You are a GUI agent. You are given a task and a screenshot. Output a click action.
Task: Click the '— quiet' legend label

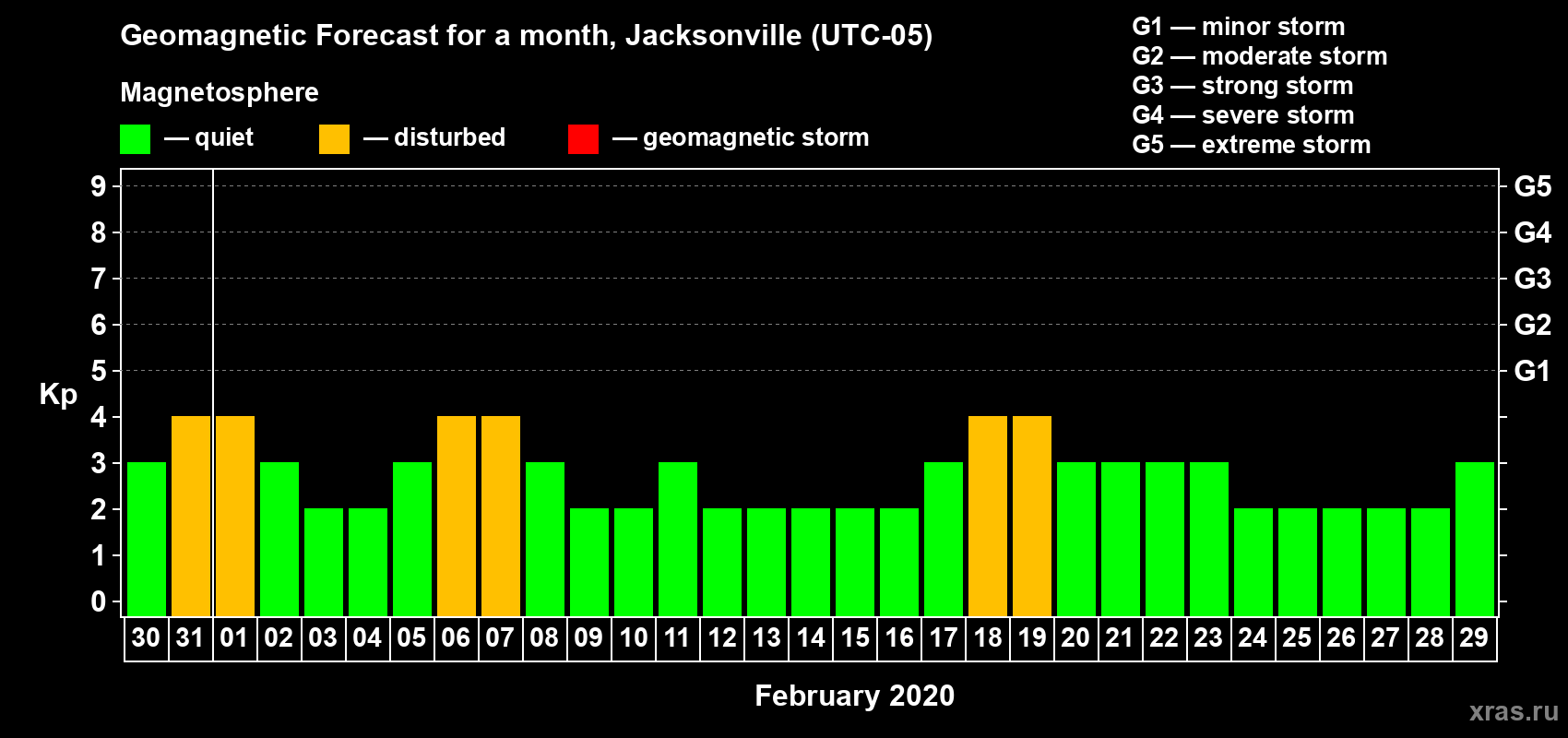point(208,138)
